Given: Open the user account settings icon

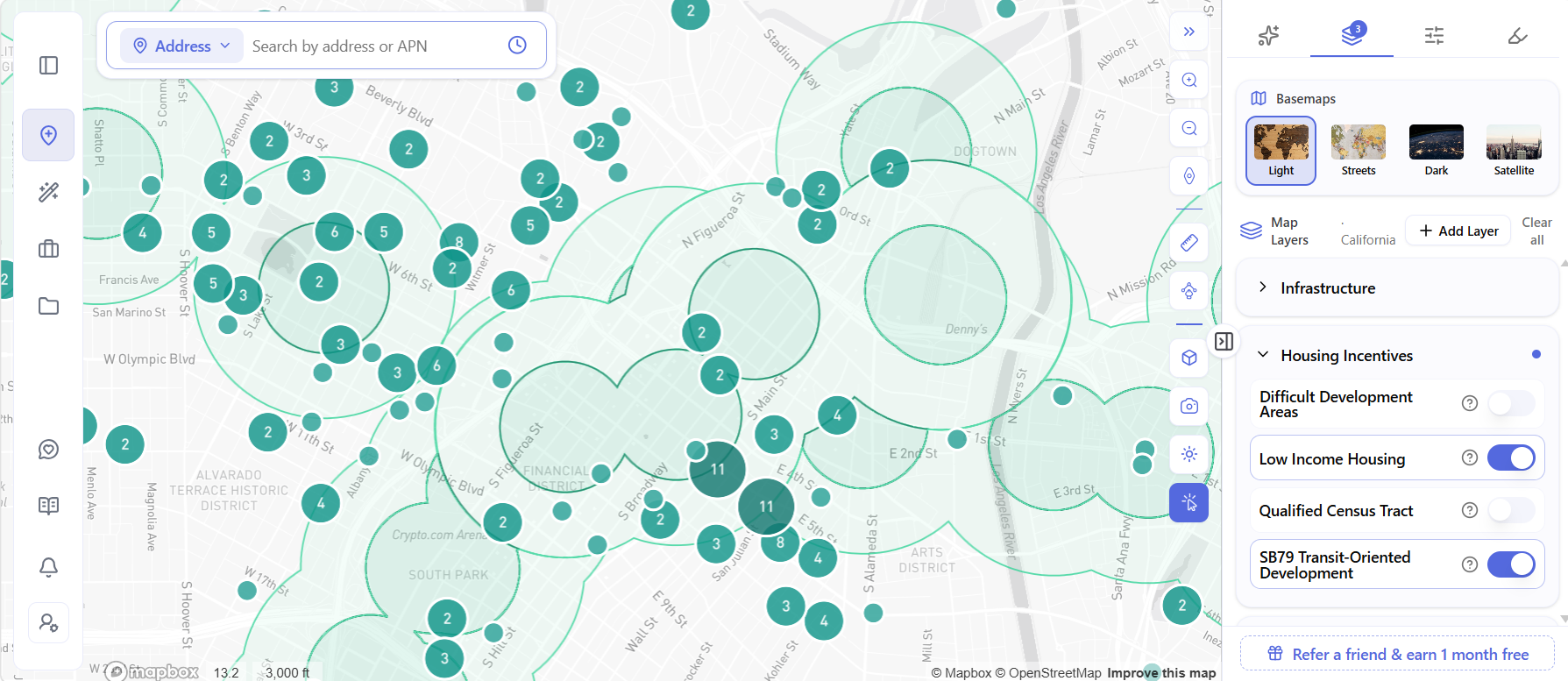Looking at the screenshot, I should click(49, 623).
